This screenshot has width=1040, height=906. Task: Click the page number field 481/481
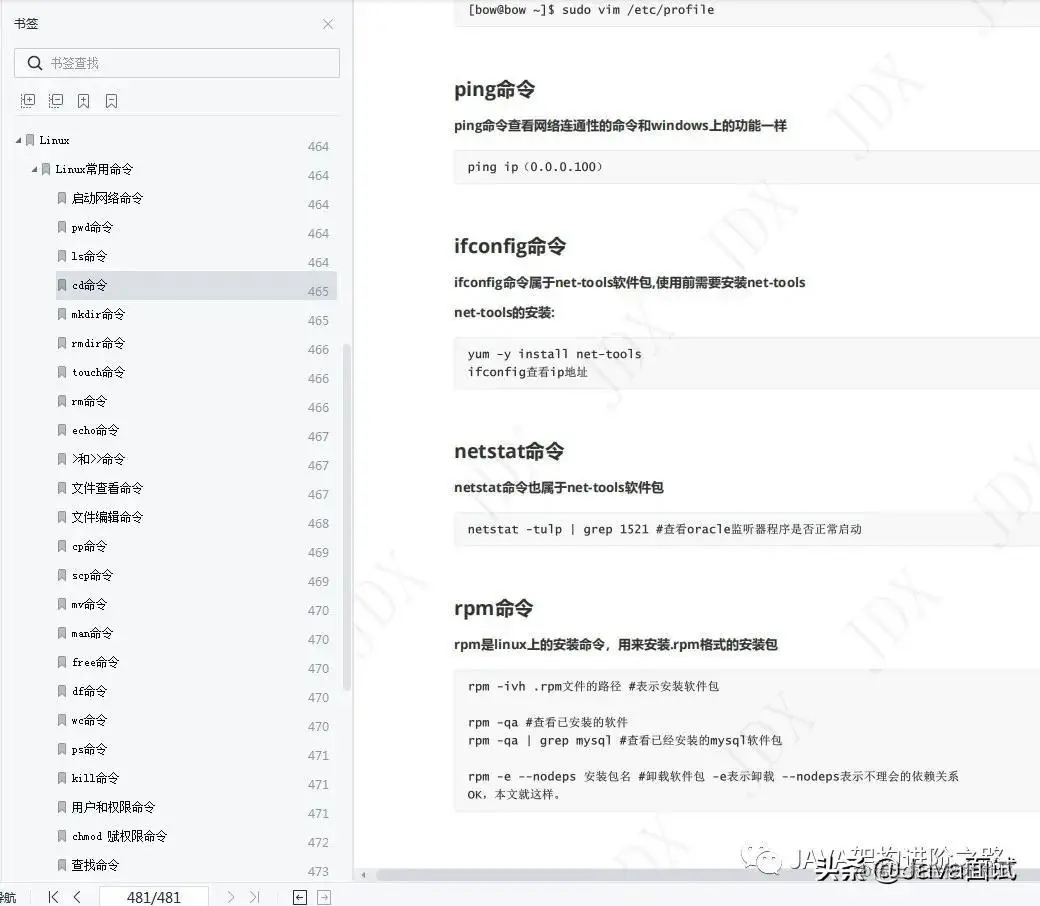pyautogui.click(x=154, y=897)
